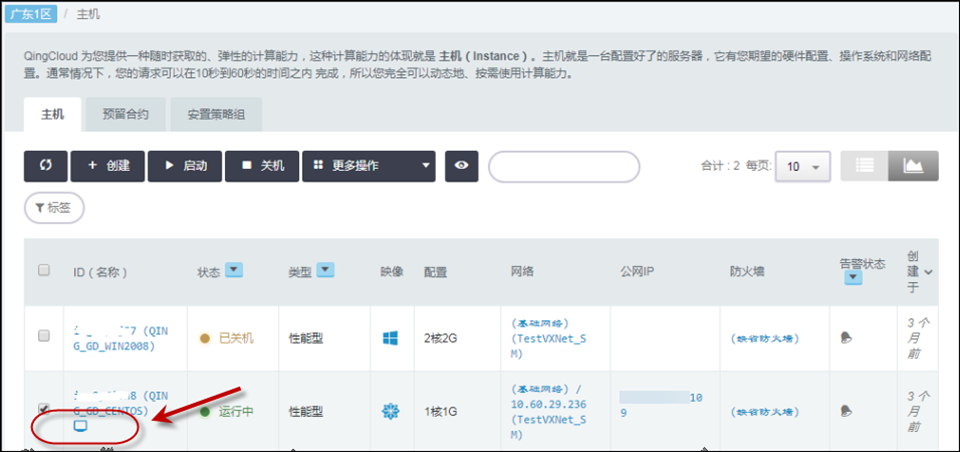Screen dimensions: 960x452
Task: Expand the 更多操作 dropdown
Action: click(x=369, y=166)
